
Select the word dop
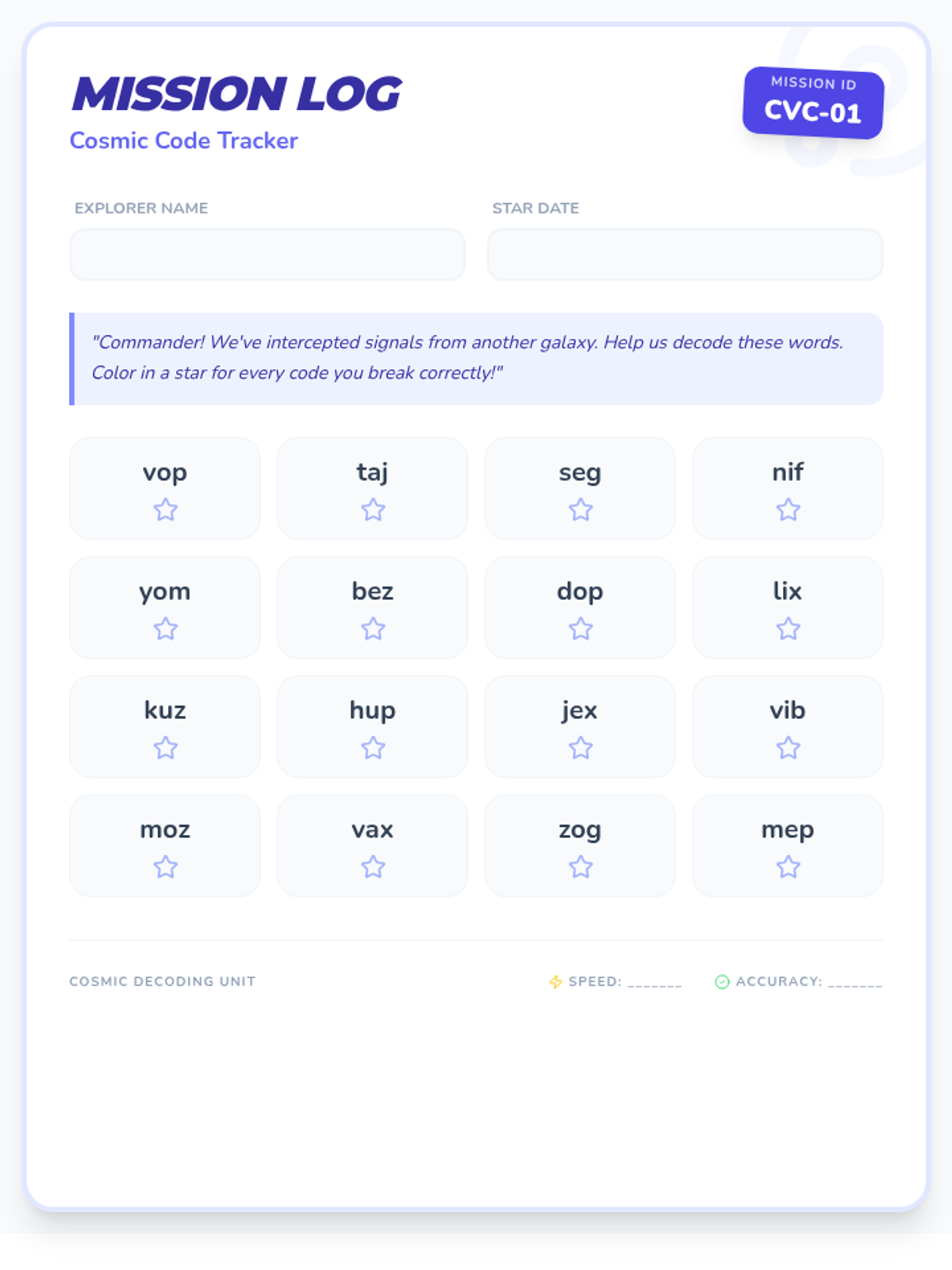[580, 591]
